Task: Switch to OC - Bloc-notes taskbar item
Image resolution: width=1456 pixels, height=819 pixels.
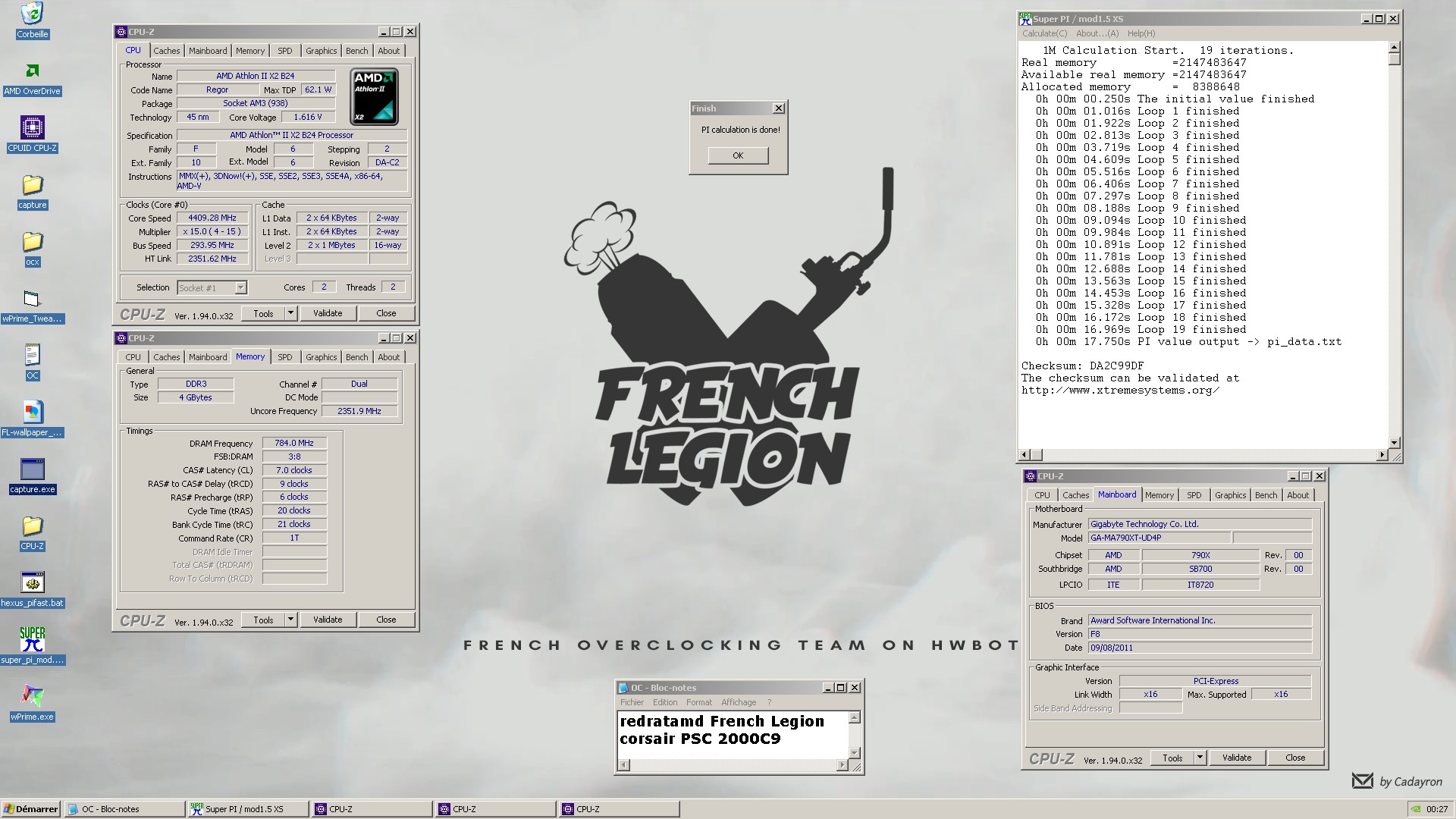Action: [124, 809]
